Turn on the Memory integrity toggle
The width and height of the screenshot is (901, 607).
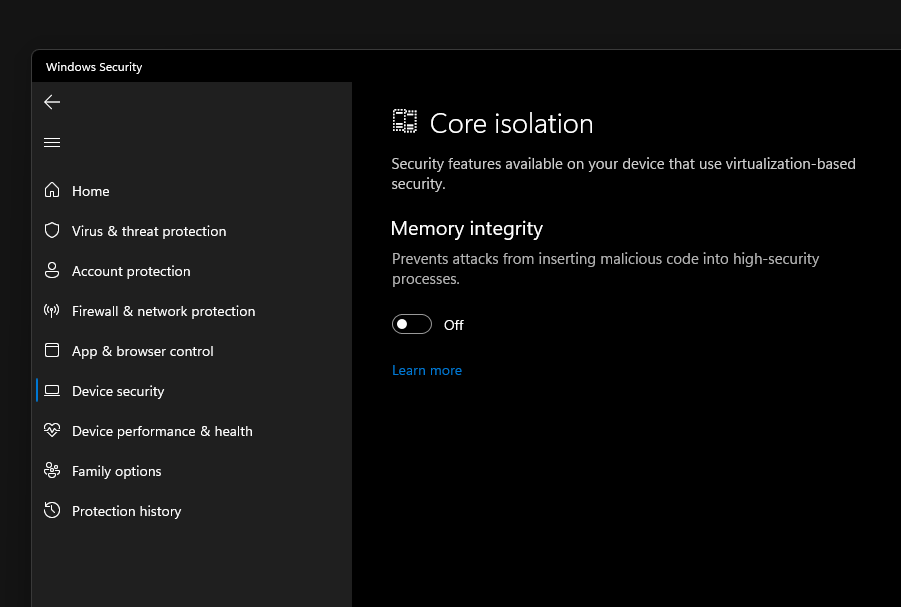tap(412, 324)
